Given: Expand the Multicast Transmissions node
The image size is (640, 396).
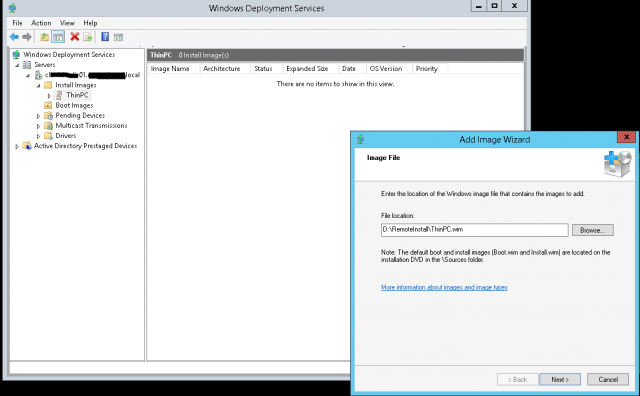Looking at the screenshot, I should tap(39, 126).
